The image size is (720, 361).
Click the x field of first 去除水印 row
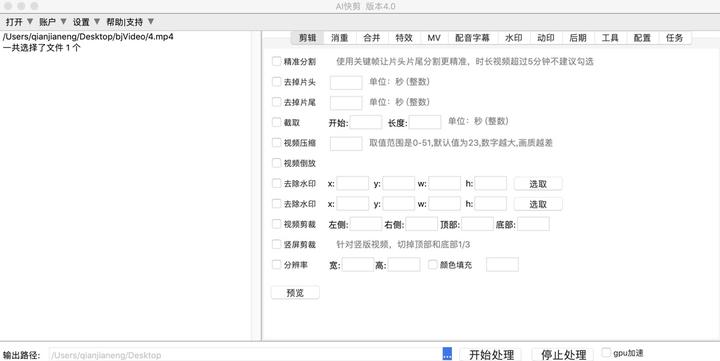353,183
